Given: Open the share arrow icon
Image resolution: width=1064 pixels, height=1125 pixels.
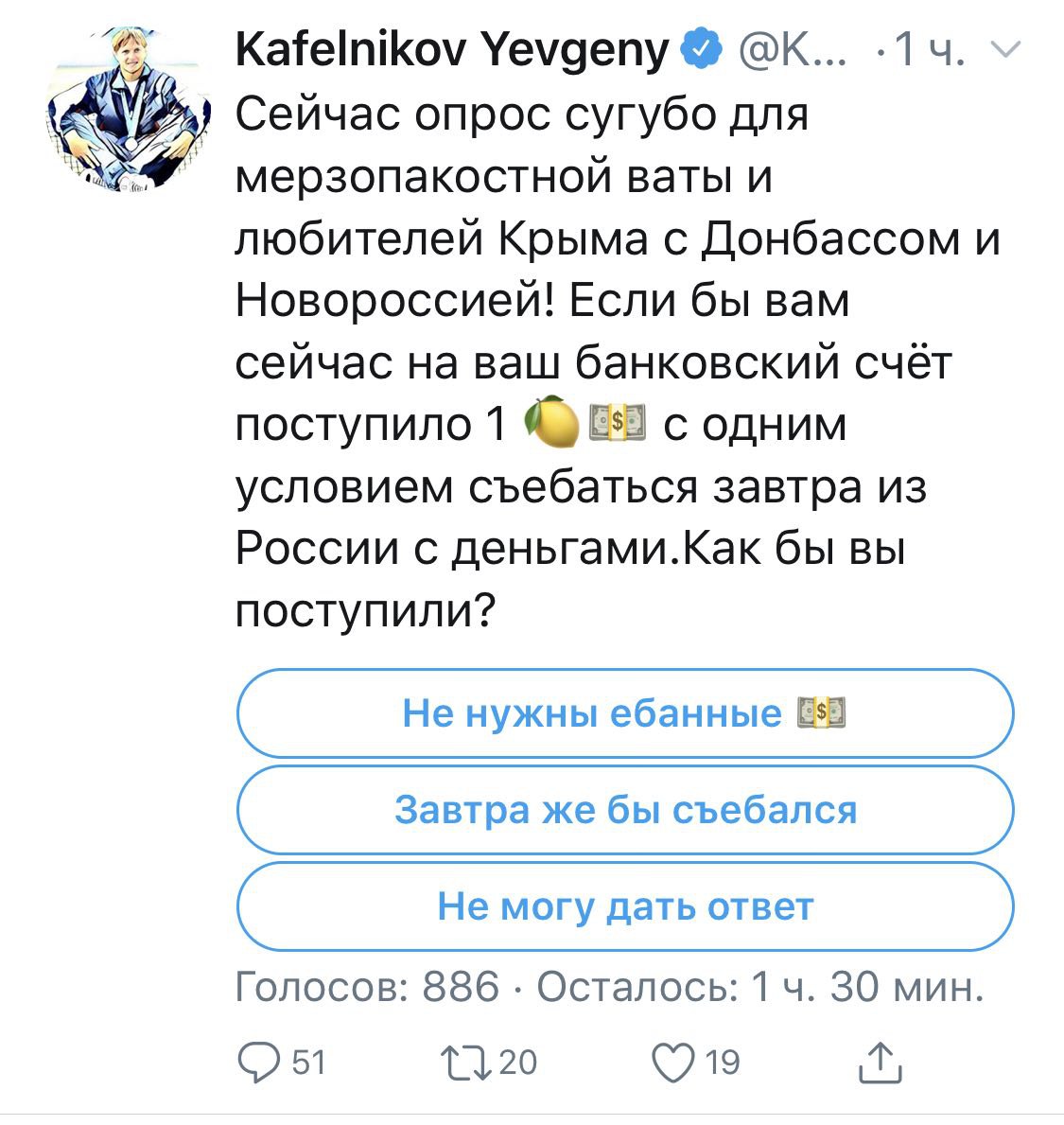Looking at the screenshot, I should (881, 1061).
